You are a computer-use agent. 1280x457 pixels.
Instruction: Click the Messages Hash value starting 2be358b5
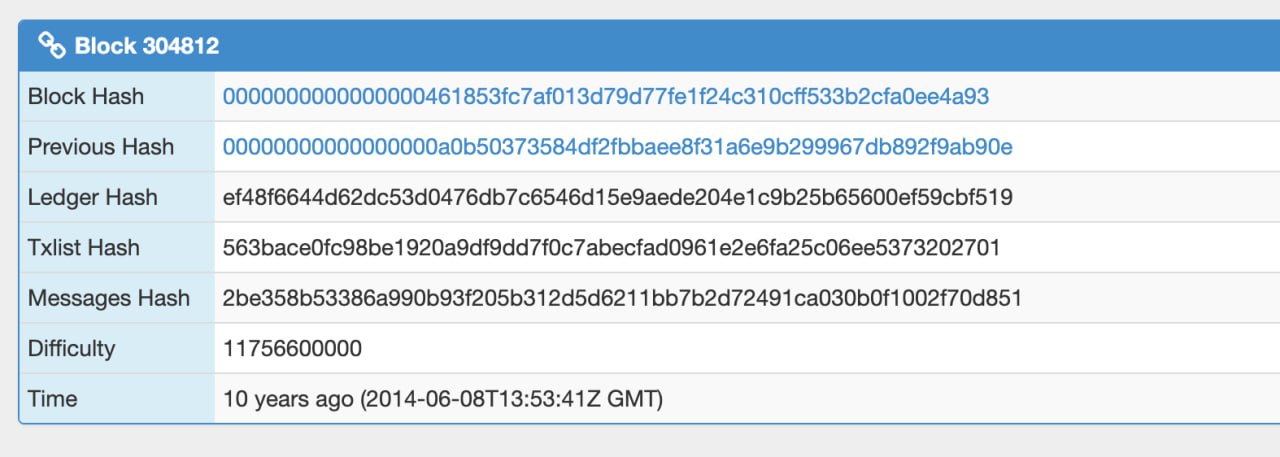pyautogui.click(x=622, y=298)
